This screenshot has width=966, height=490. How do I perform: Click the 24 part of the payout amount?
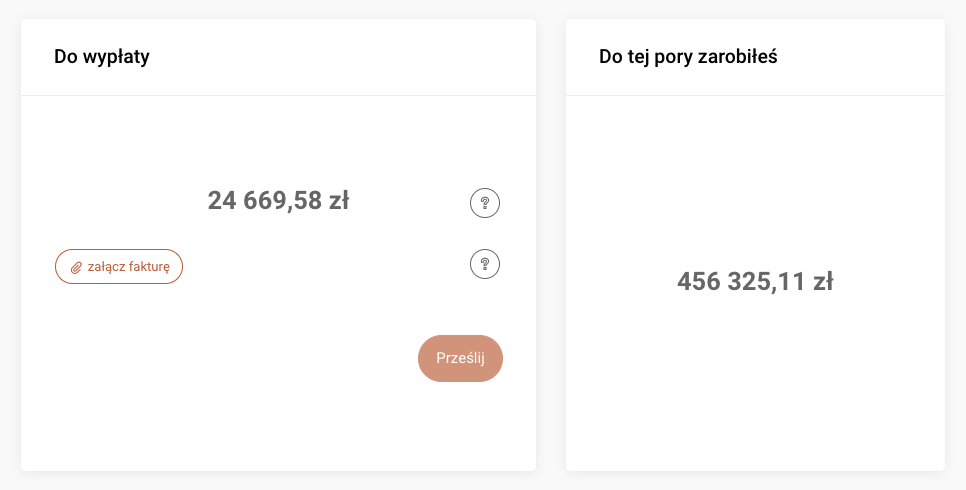point(221,201)
